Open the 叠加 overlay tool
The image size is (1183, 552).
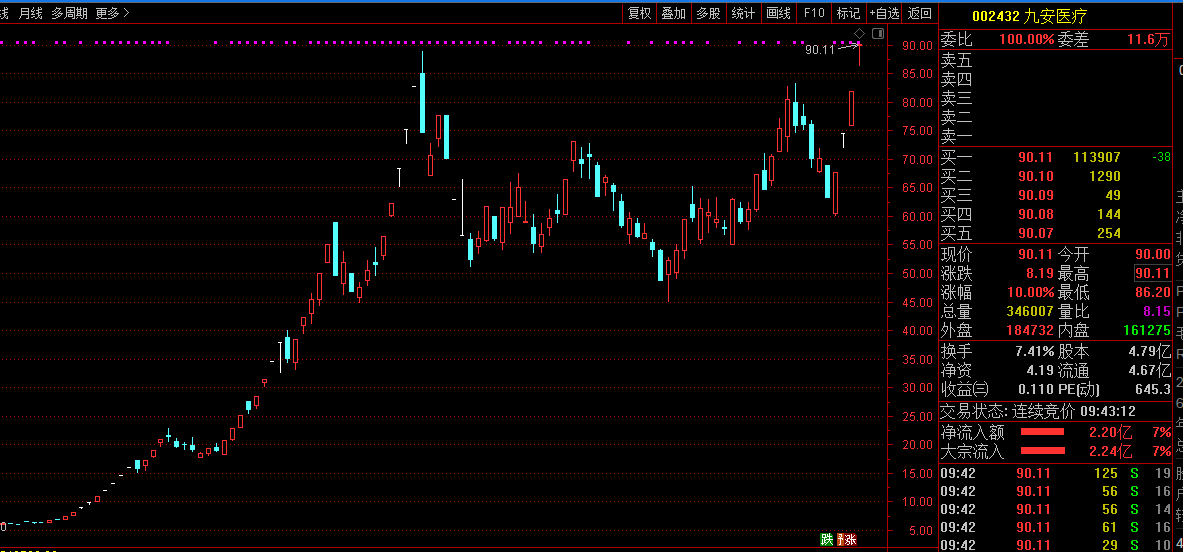(x=674, y=13)
